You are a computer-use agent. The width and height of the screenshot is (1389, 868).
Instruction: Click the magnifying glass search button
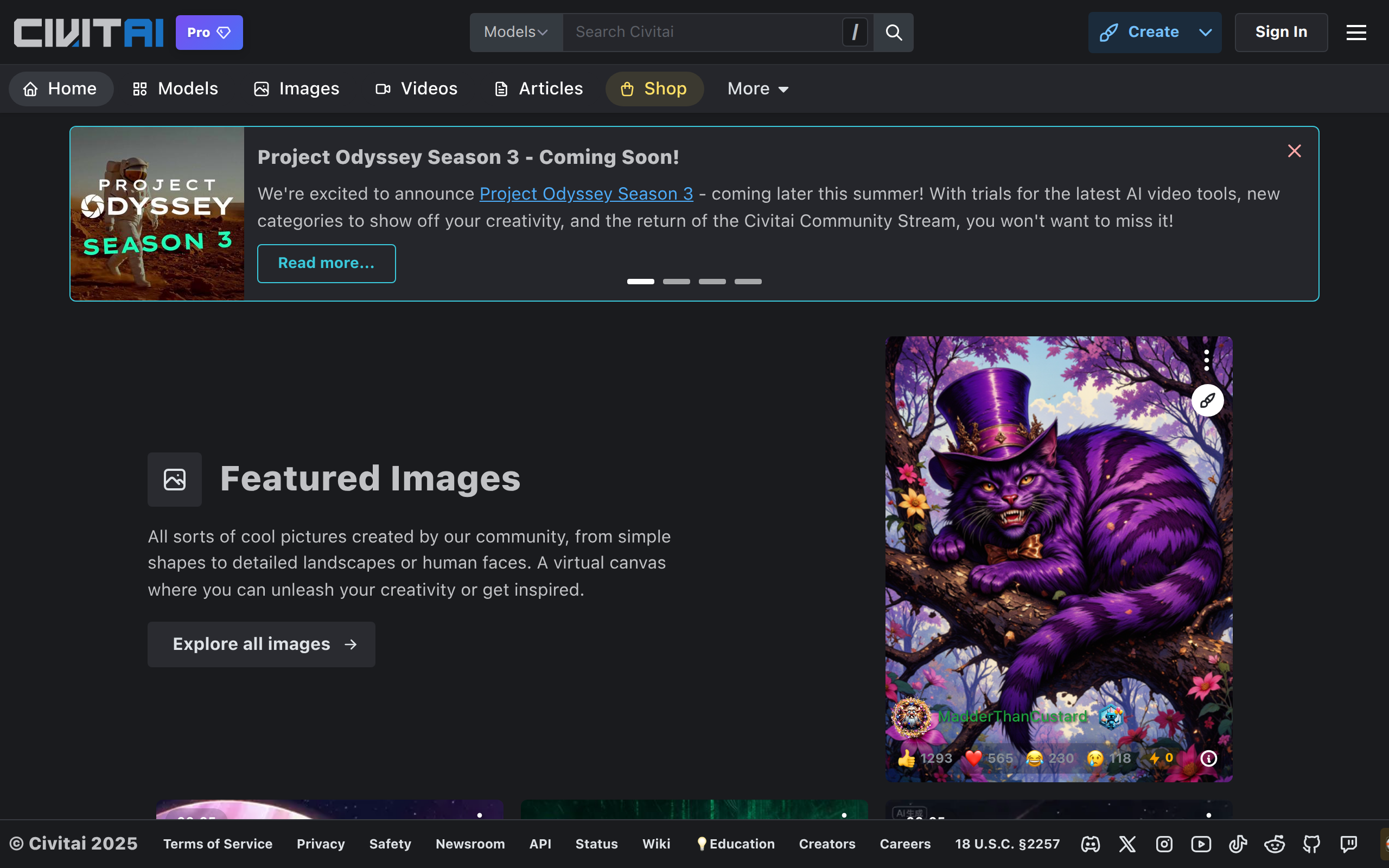(894, 32)
